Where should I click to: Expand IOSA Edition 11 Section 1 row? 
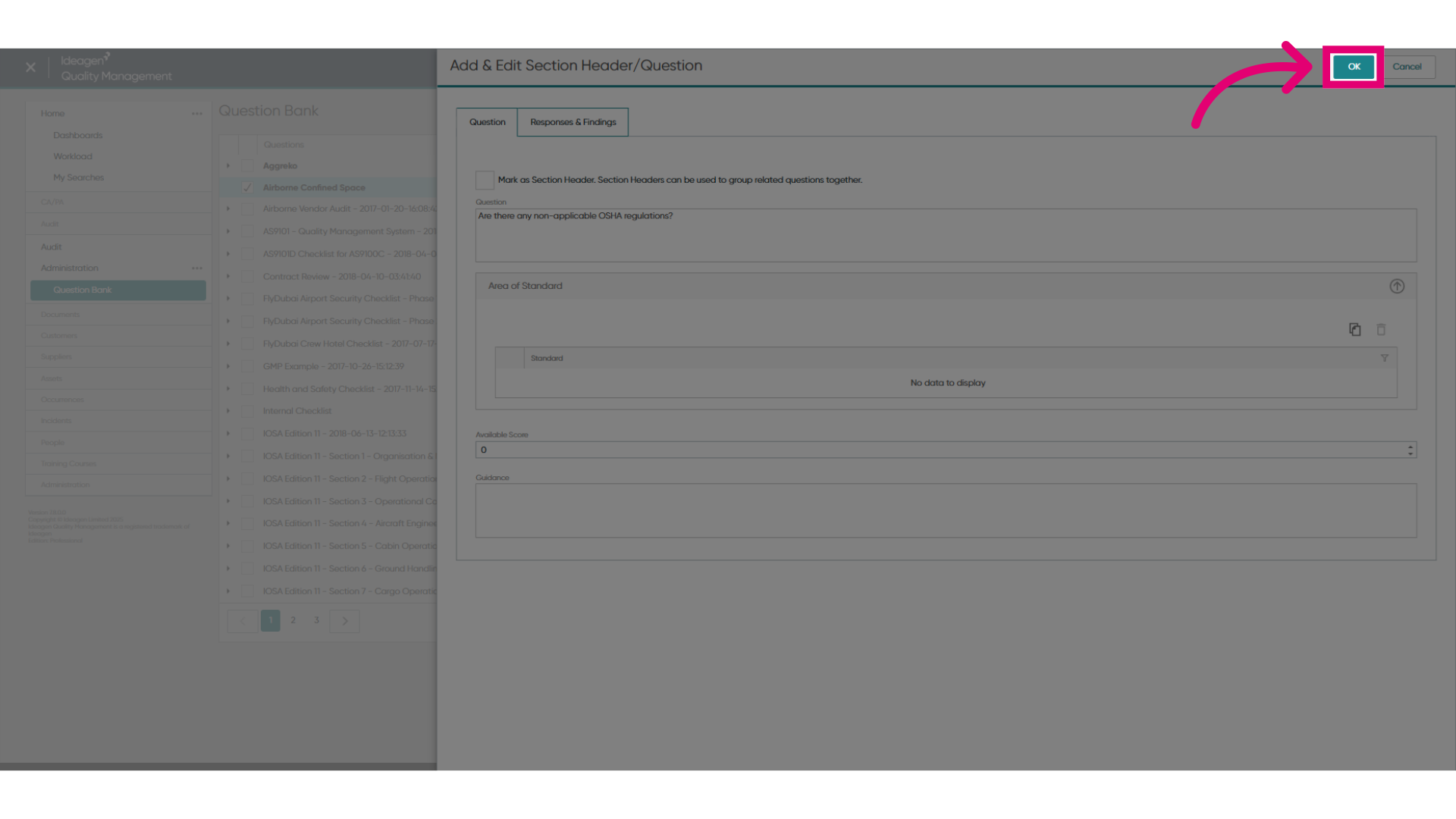pos(227,456)
